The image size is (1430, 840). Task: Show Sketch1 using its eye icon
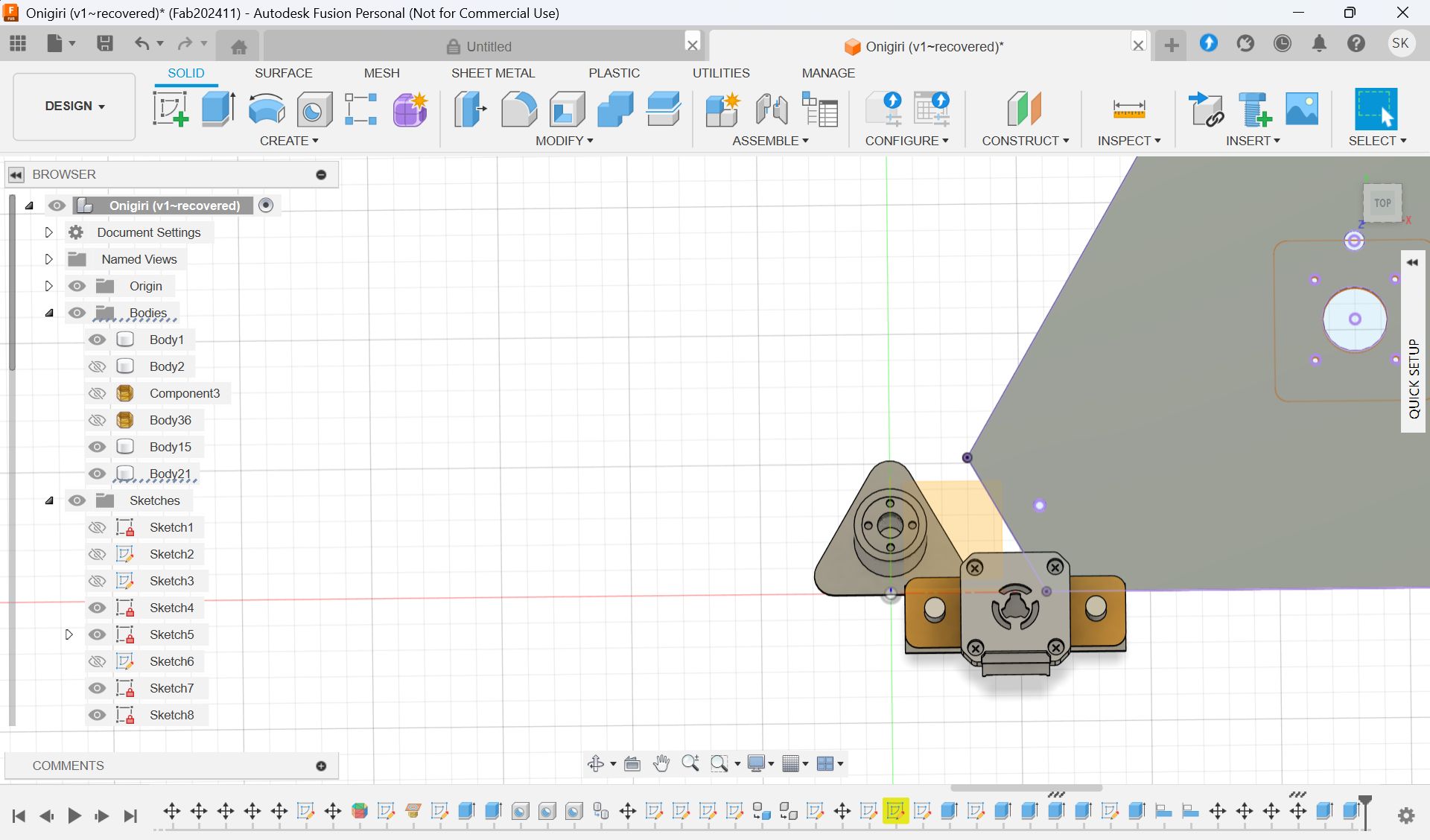tap(97, 527)
